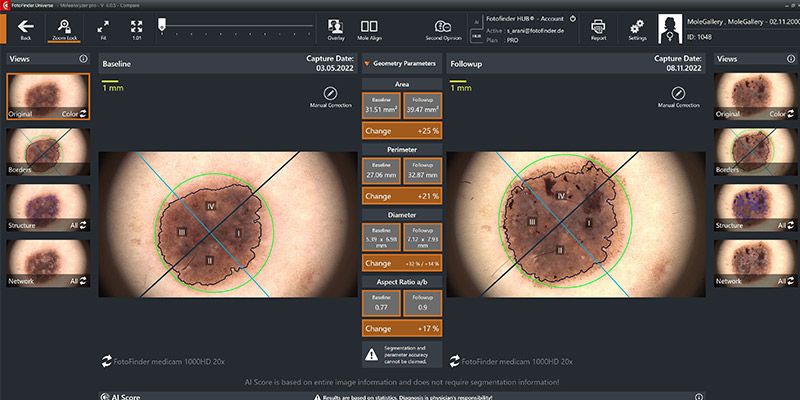Open the Report printer icon

coord(599,27)
